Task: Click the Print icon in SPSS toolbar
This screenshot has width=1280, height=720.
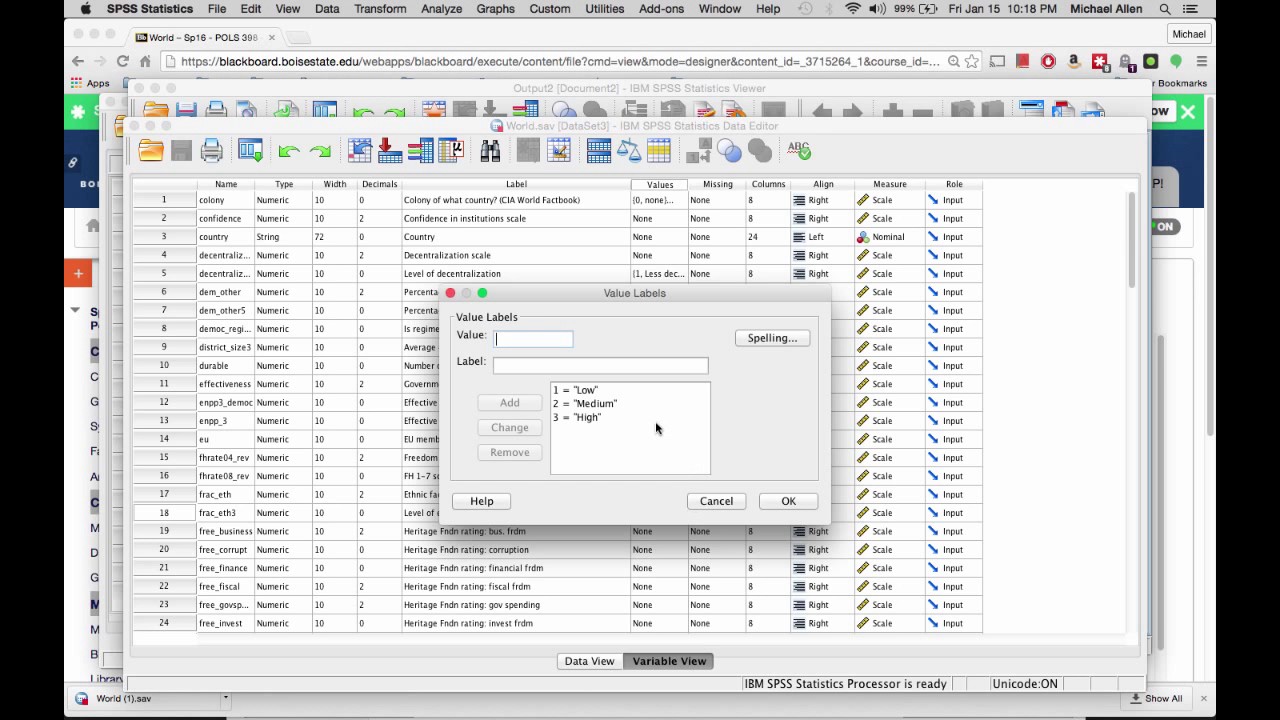Action: [x=212, y=151]
